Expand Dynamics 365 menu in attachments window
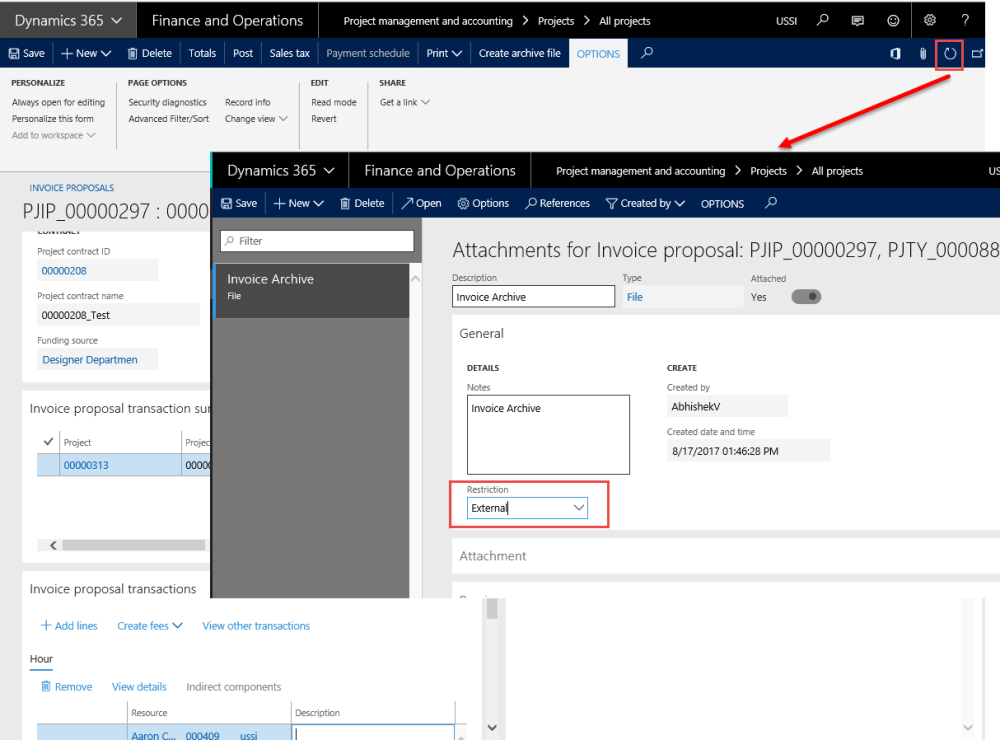The image size is (1000, 740). point(281,170)
